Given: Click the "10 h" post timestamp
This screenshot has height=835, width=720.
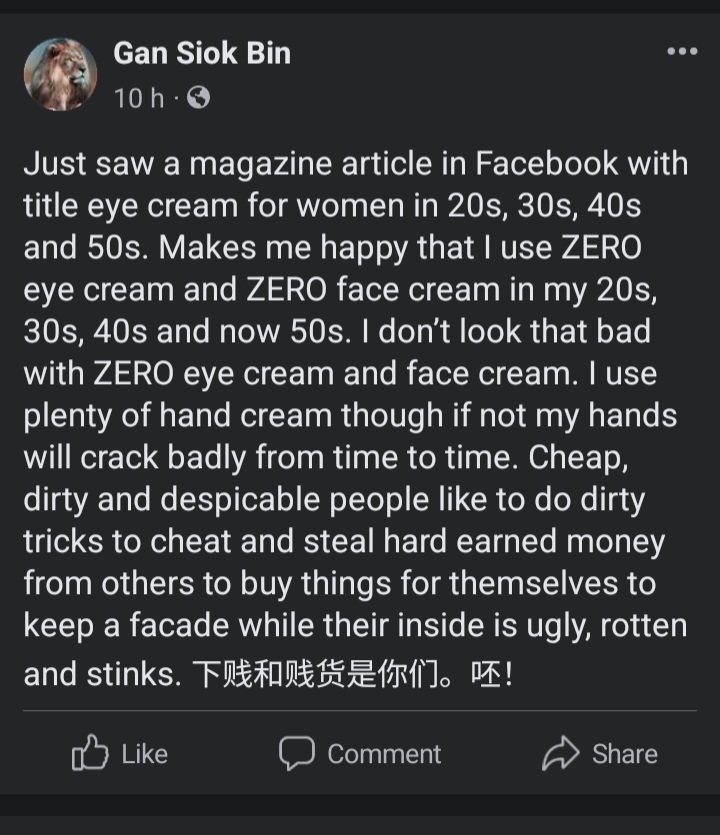Looking at the screenshot, I should click(138, 98).
